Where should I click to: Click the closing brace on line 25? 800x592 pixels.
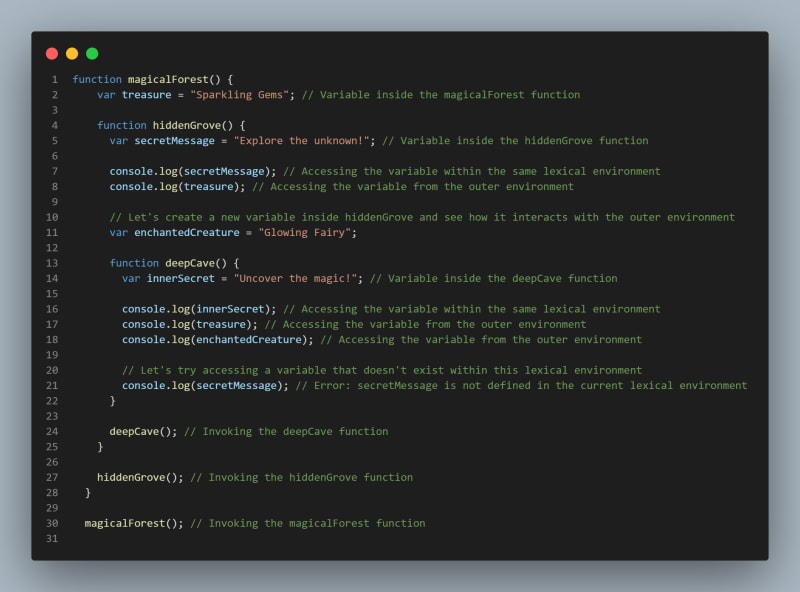click(x=100, y=447)
